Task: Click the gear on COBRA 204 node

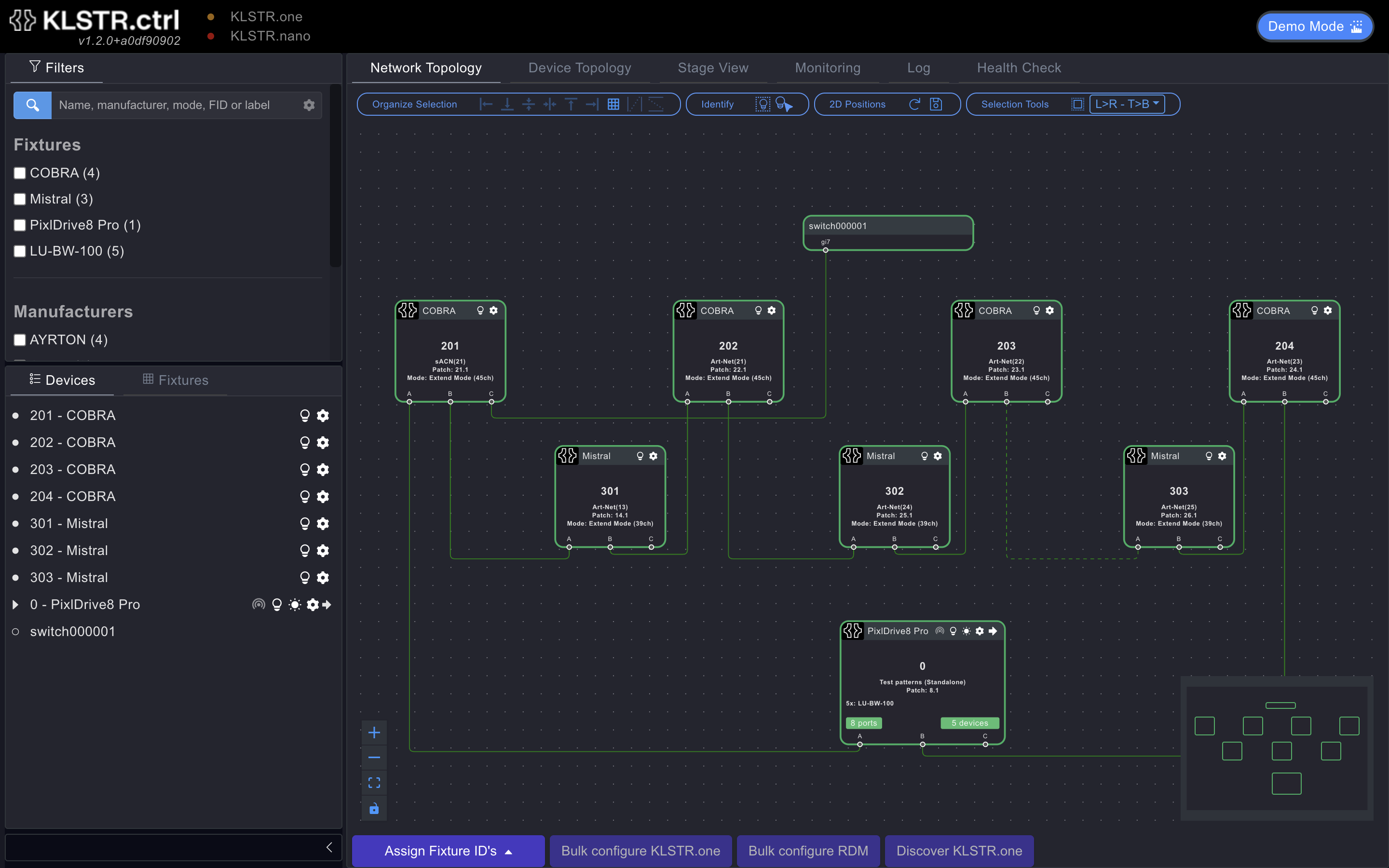Action: click(1328, 311)
